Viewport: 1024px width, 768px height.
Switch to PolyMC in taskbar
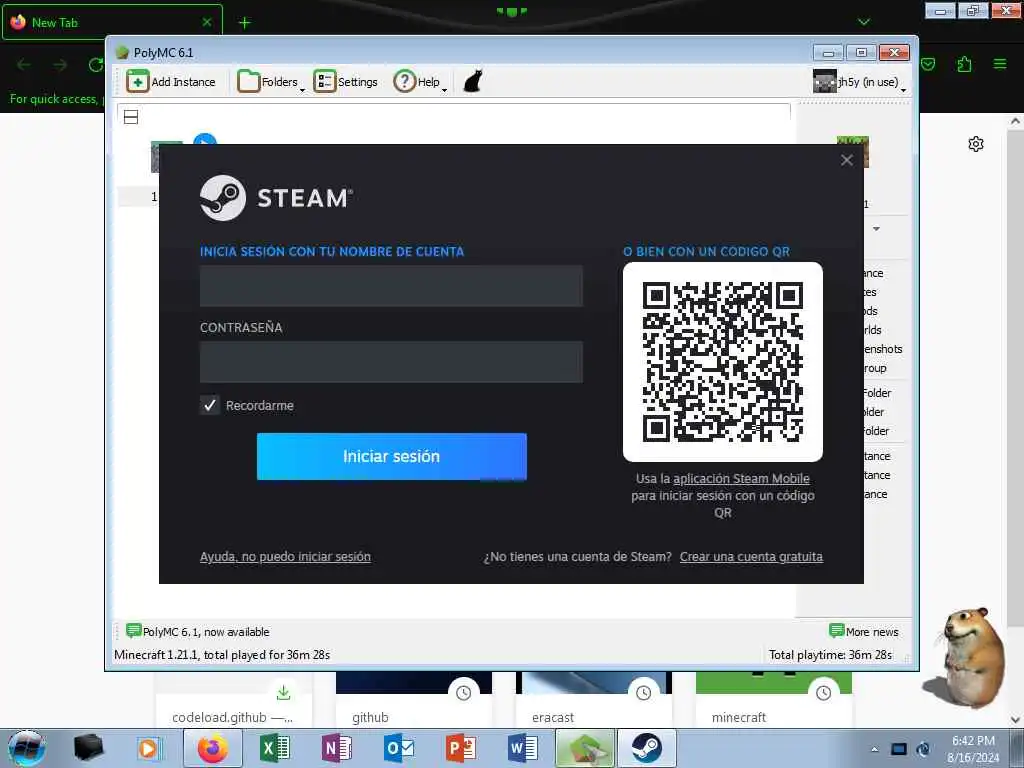pos(584,748)
